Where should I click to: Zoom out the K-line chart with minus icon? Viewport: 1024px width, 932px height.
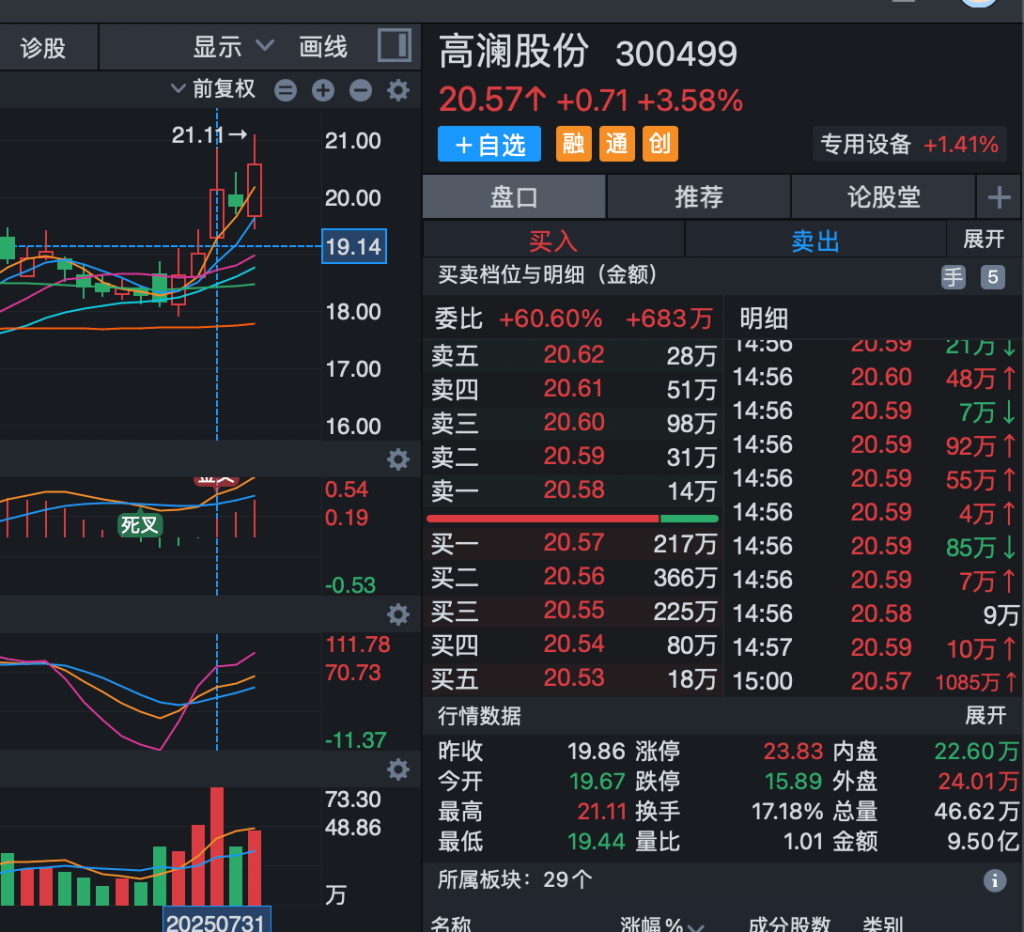pos(360,90)
